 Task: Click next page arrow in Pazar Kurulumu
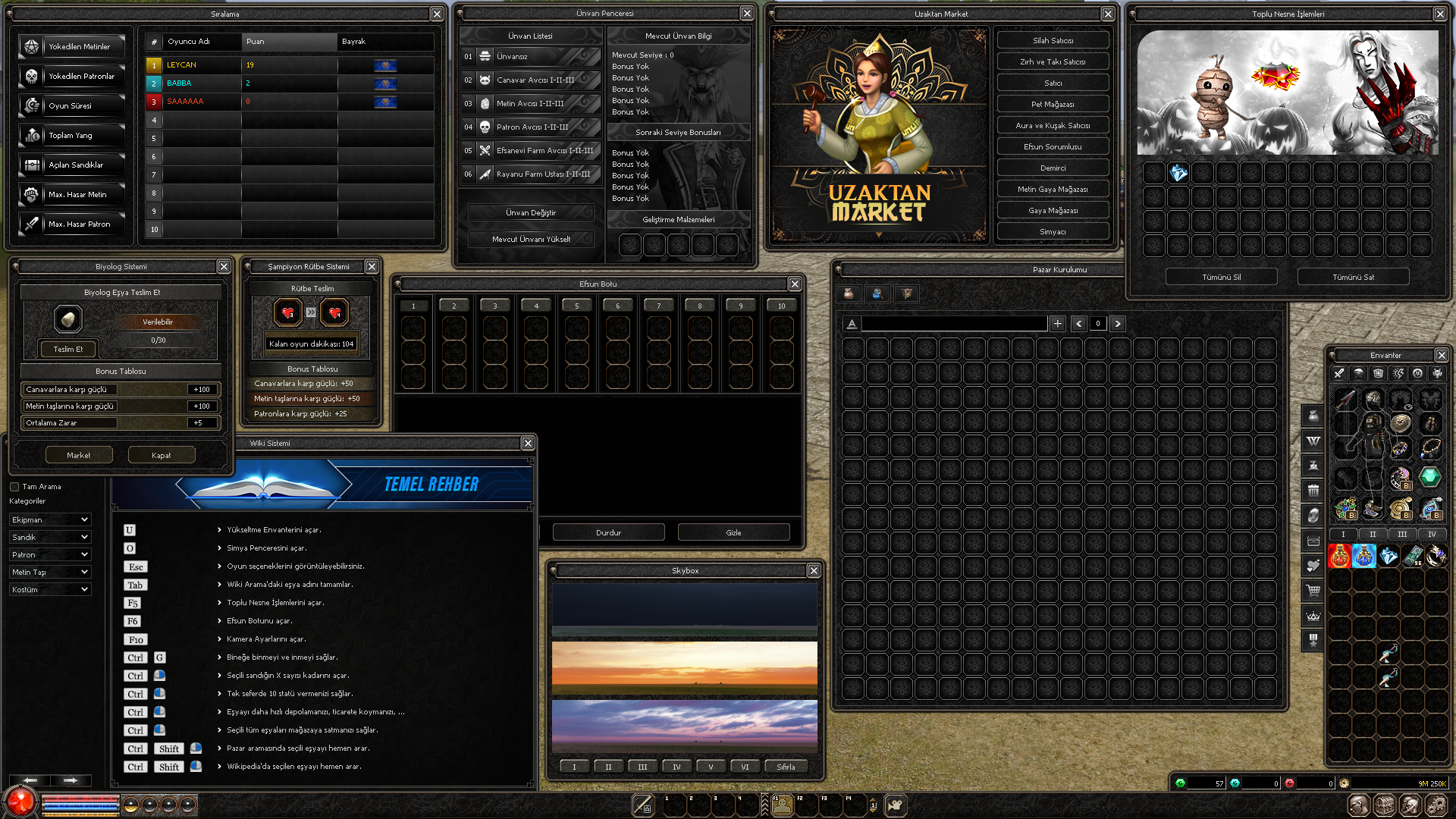pos(1117,324)
